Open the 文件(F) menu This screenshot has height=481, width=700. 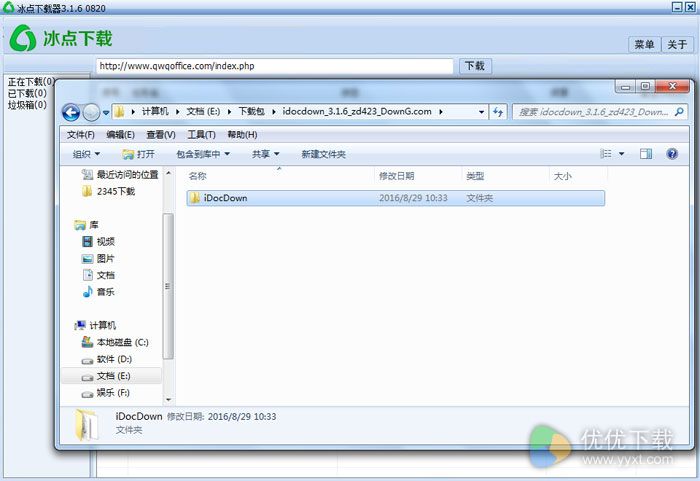coord(81,134)
